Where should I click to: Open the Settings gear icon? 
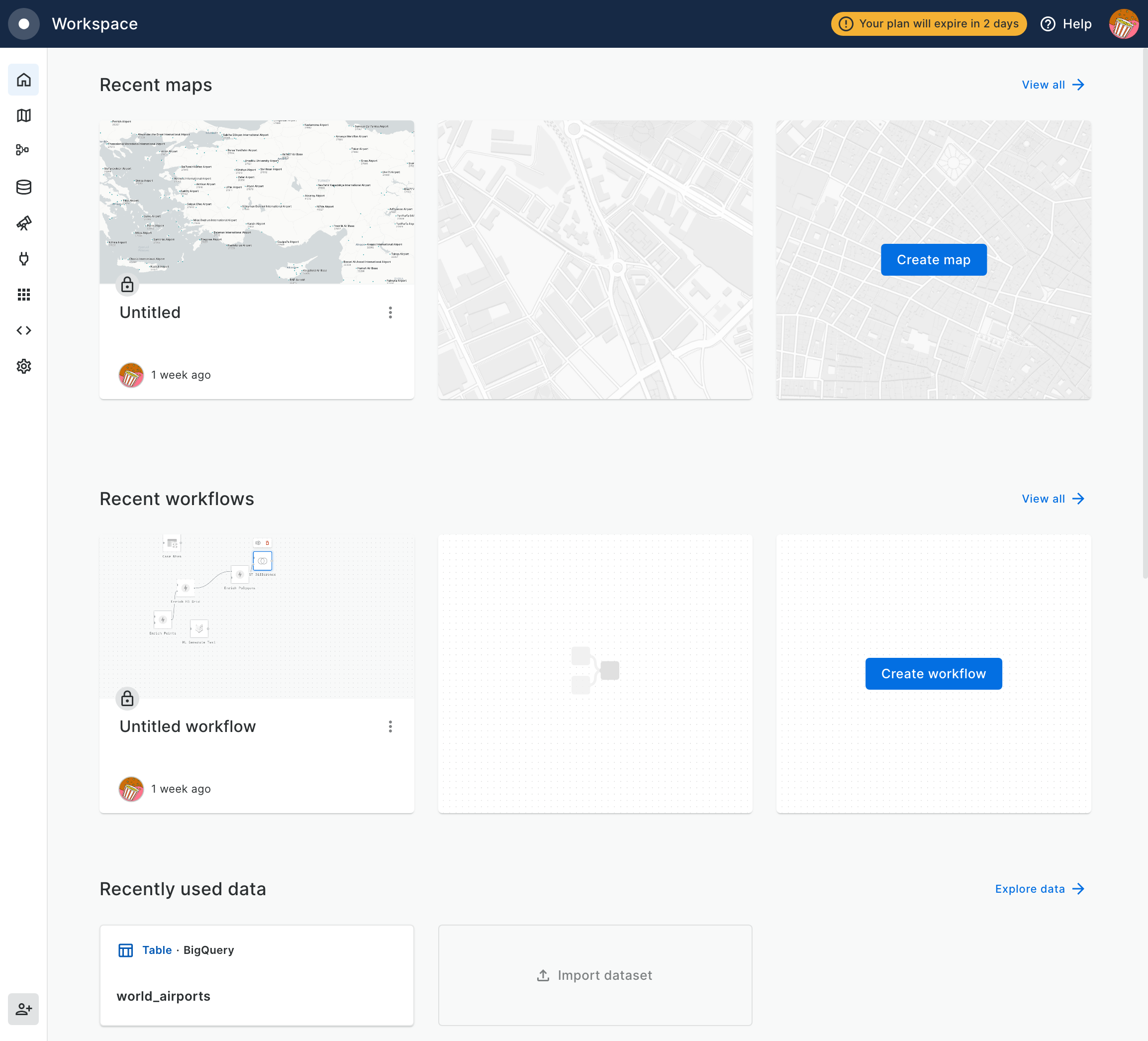click(x=23, y=366)
